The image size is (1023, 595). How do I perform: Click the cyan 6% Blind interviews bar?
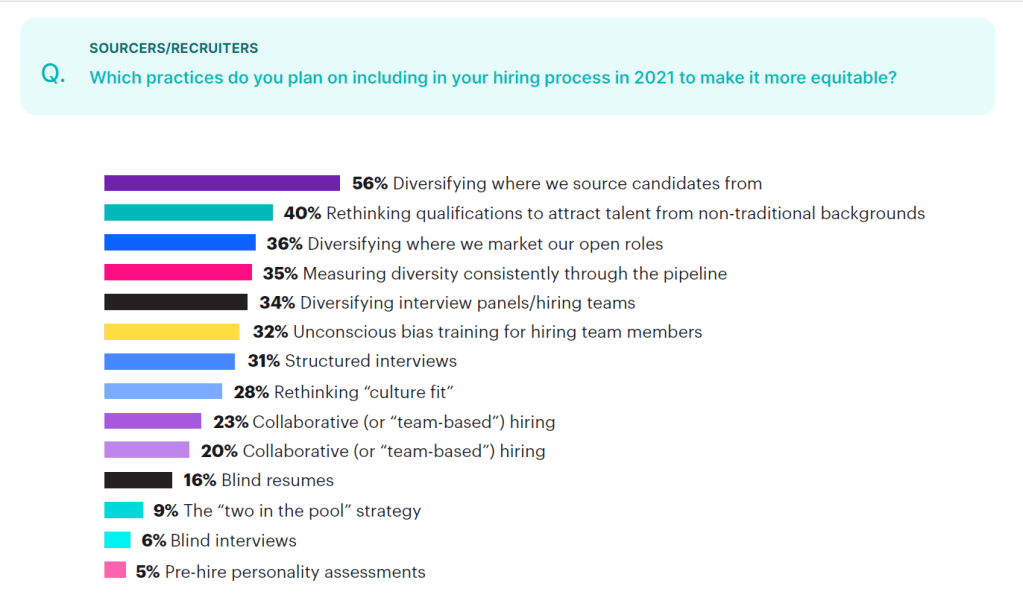click(x=117, y=541)
